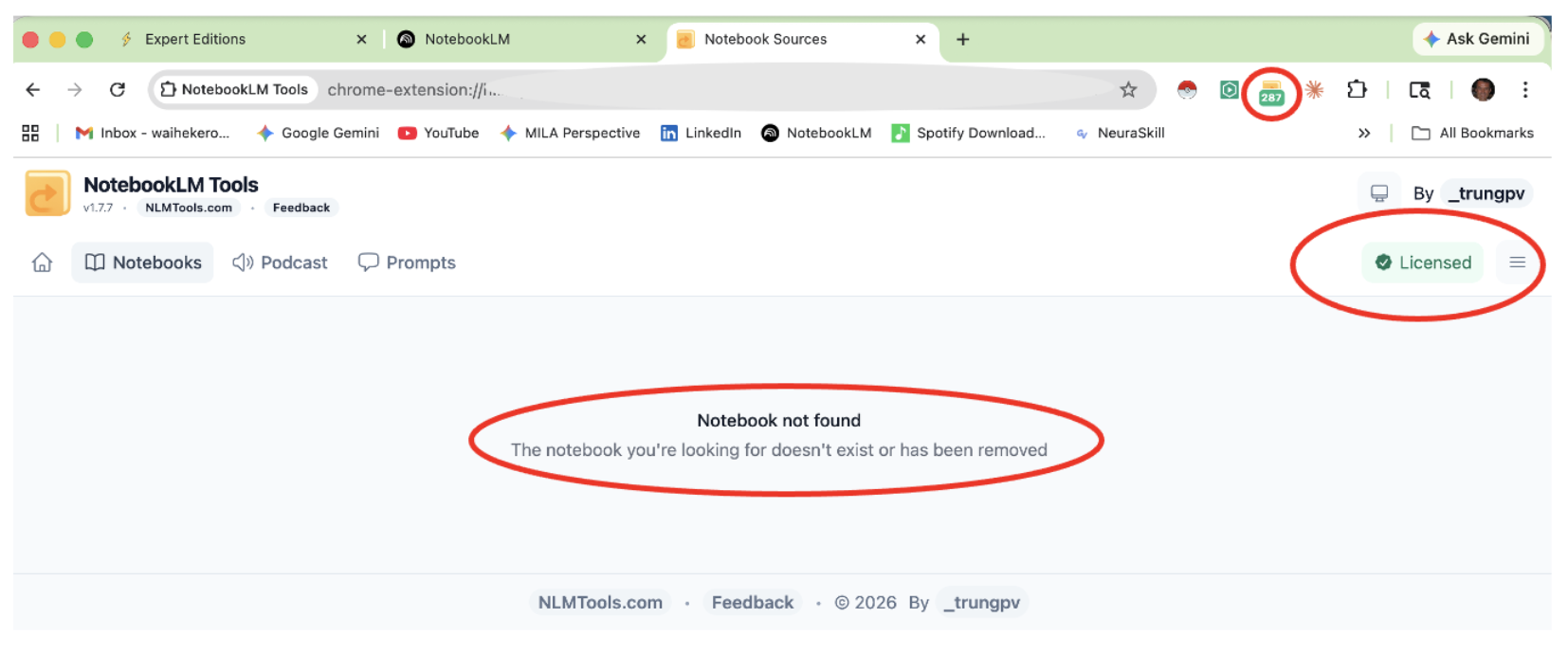Open the NeuraSkill bookmark

click(1119, 134)
